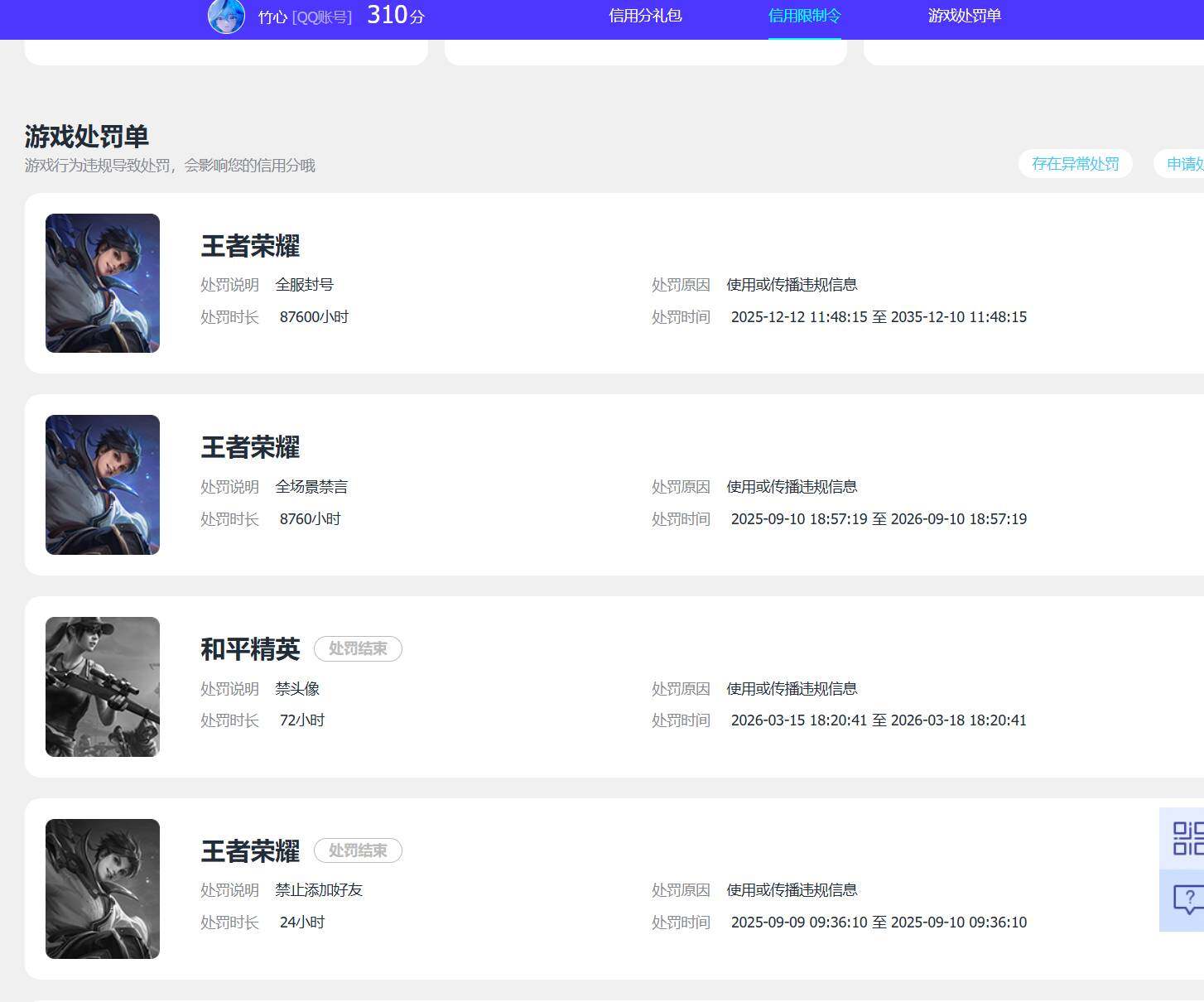Image resolution: width=1204 pixels, height=1002 pixels.
Task: Click the 24小时 duration value
Action: tap(302, 923)
